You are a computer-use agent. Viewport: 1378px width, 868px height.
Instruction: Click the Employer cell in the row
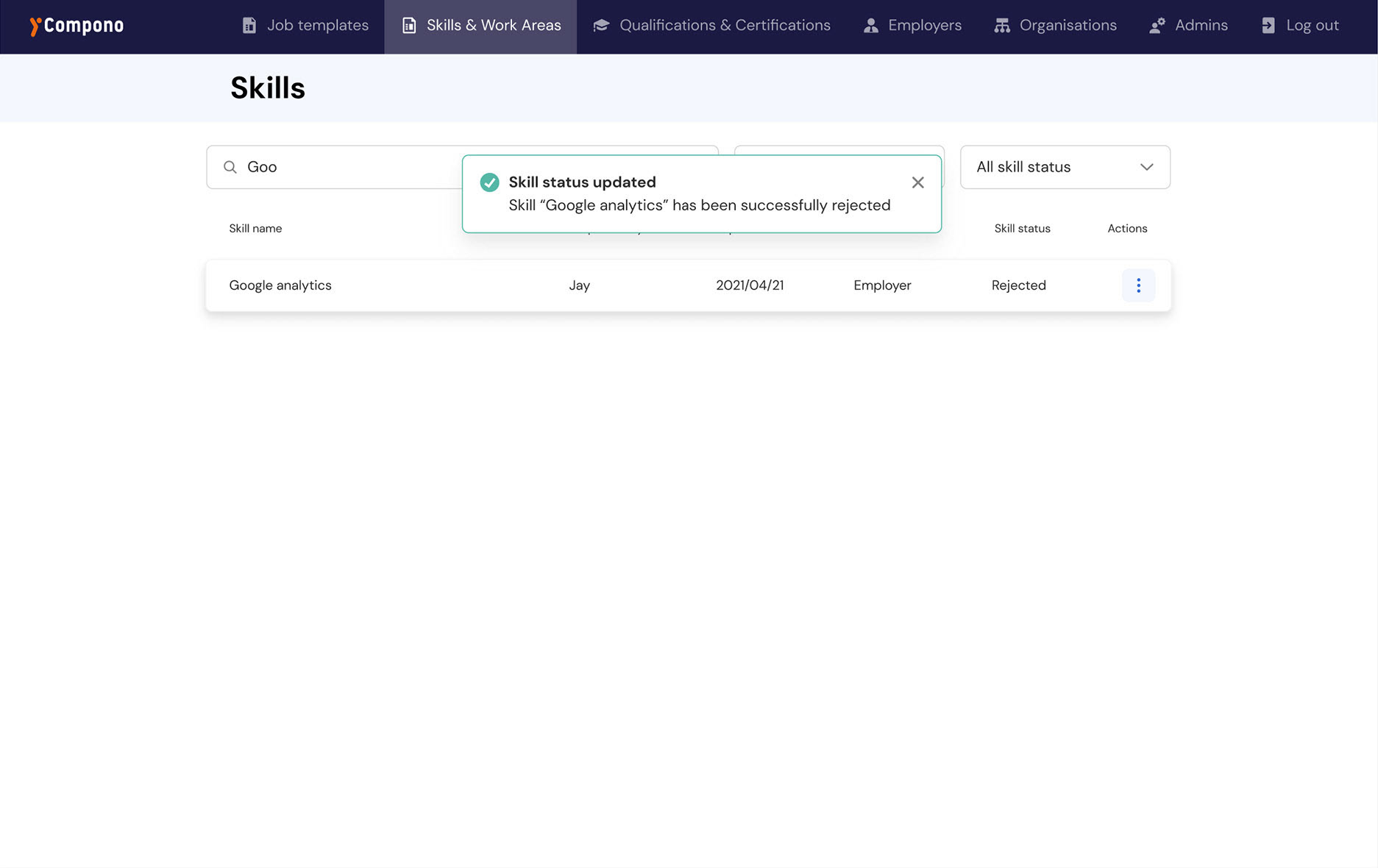point(882,285)
